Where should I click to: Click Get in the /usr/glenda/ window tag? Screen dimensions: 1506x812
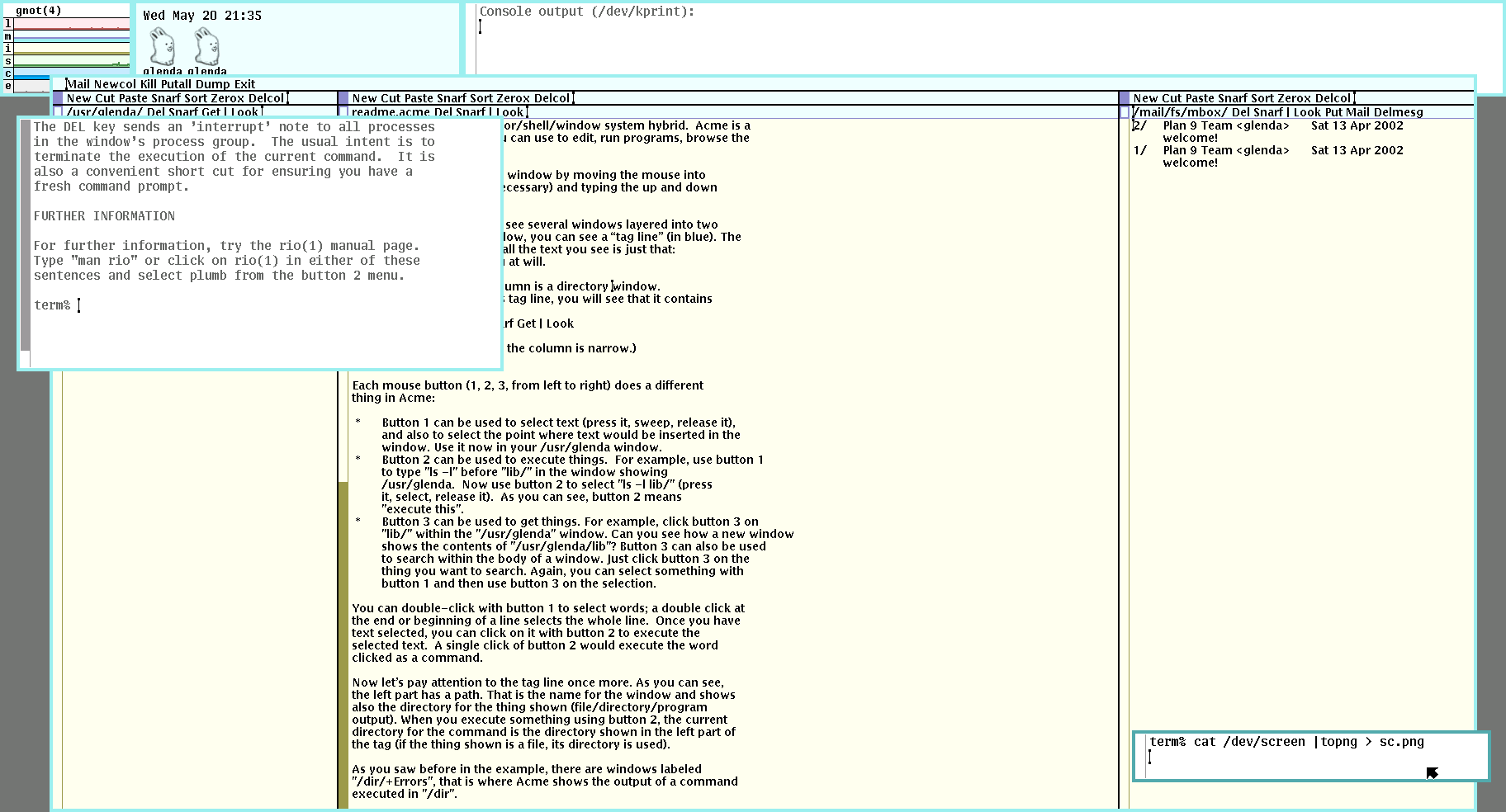pos(211,112)
